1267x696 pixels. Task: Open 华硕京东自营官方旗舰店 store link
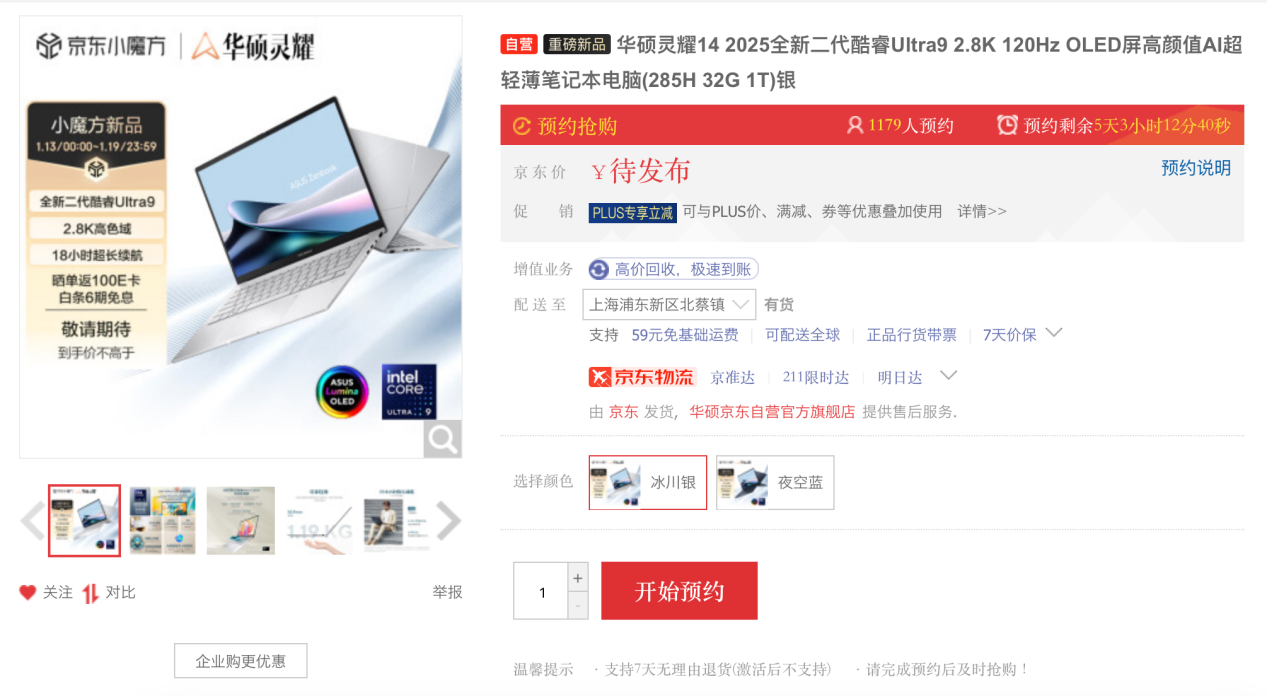point(772,411)
